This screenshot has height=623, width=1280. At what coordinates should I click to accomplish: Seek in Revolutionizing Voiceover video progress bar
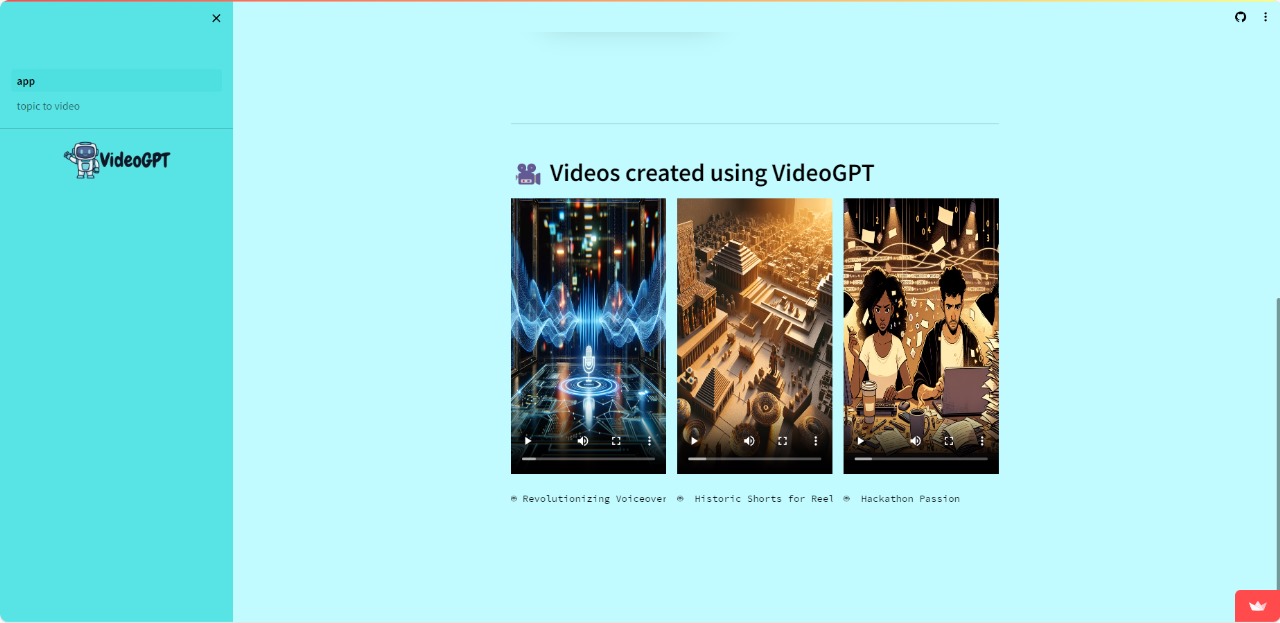coord(588,459)
